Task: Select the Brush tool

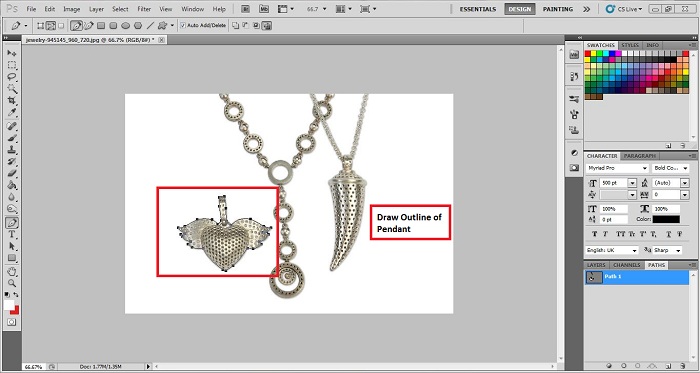Action: pyautogui.click(x=12, y=138)
